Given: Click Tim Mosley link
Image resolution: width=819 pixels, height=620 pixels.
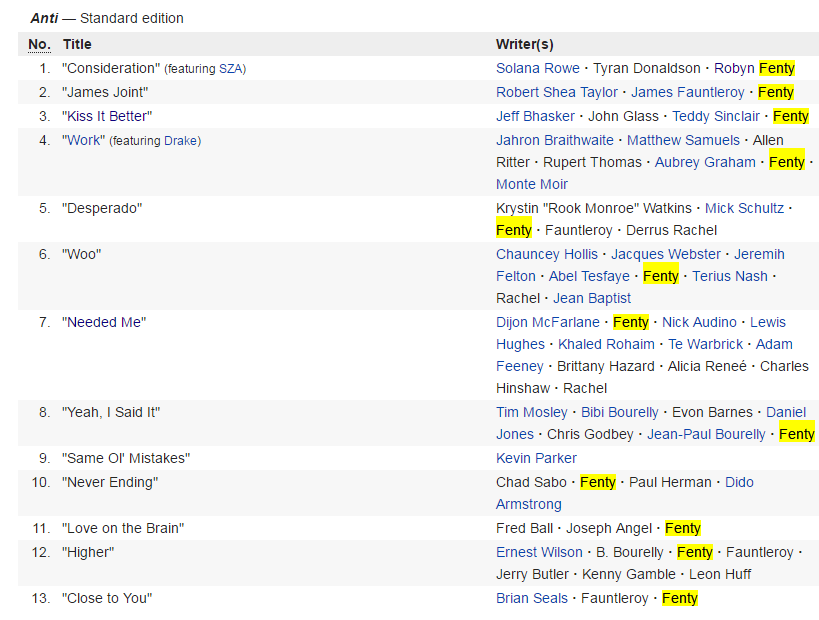Looking at the screenshot, I should [531, 413].
